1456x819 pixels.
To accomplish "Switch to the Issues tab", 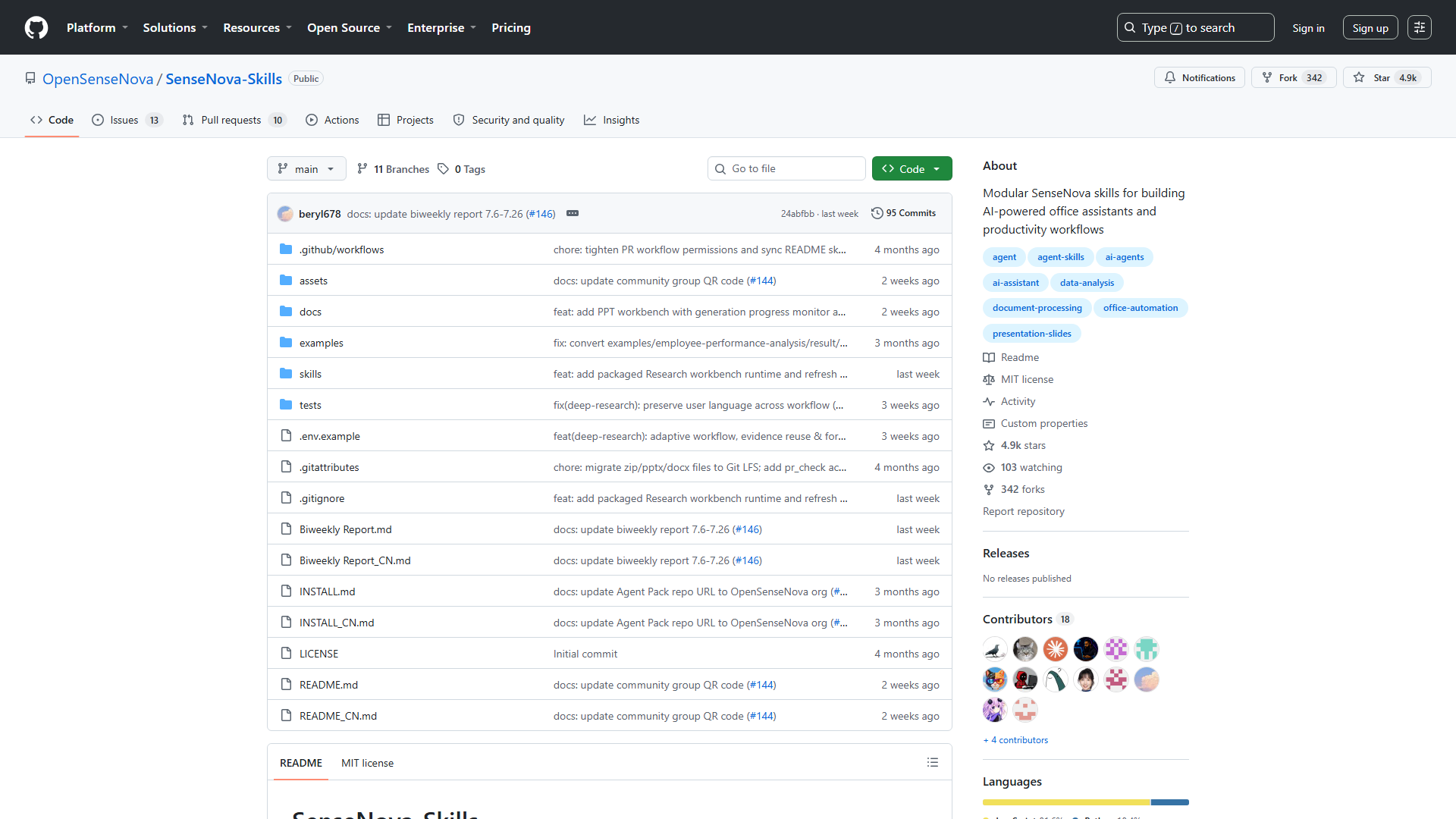I will (127, 121).
